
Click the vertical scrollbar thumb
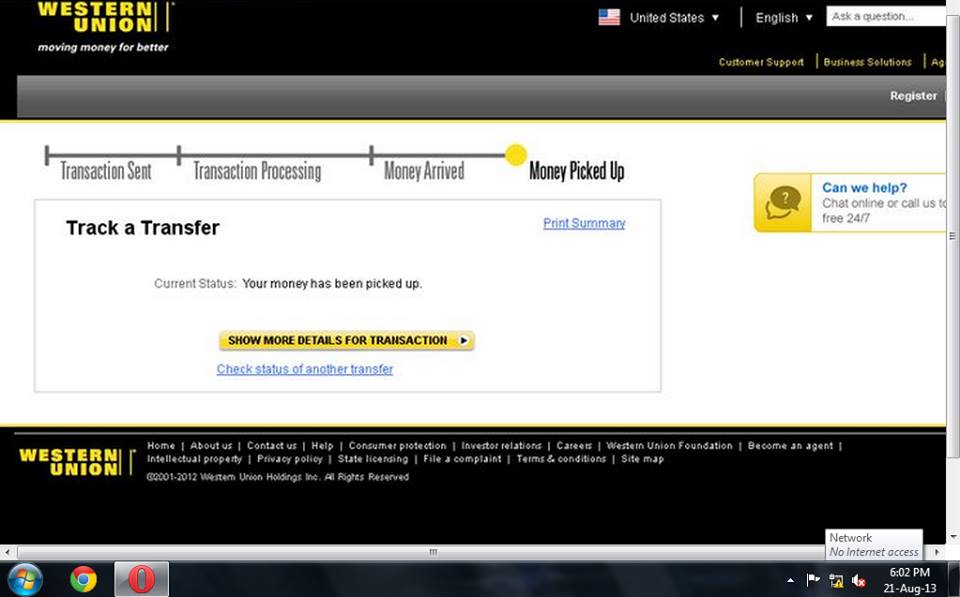coord(953,236)
